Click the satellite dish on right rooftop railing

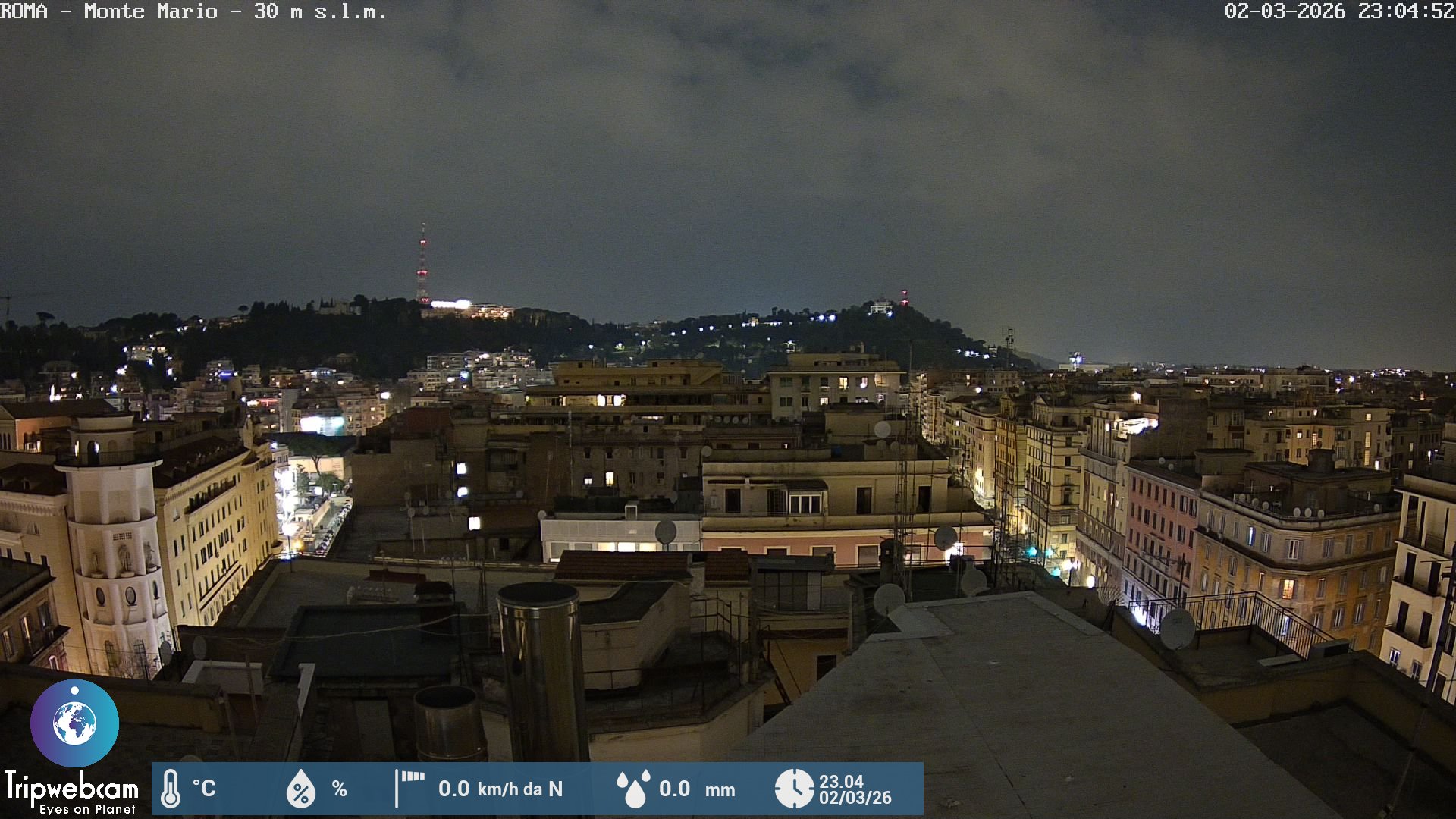pyautogui.click(x=1177, y=628)
